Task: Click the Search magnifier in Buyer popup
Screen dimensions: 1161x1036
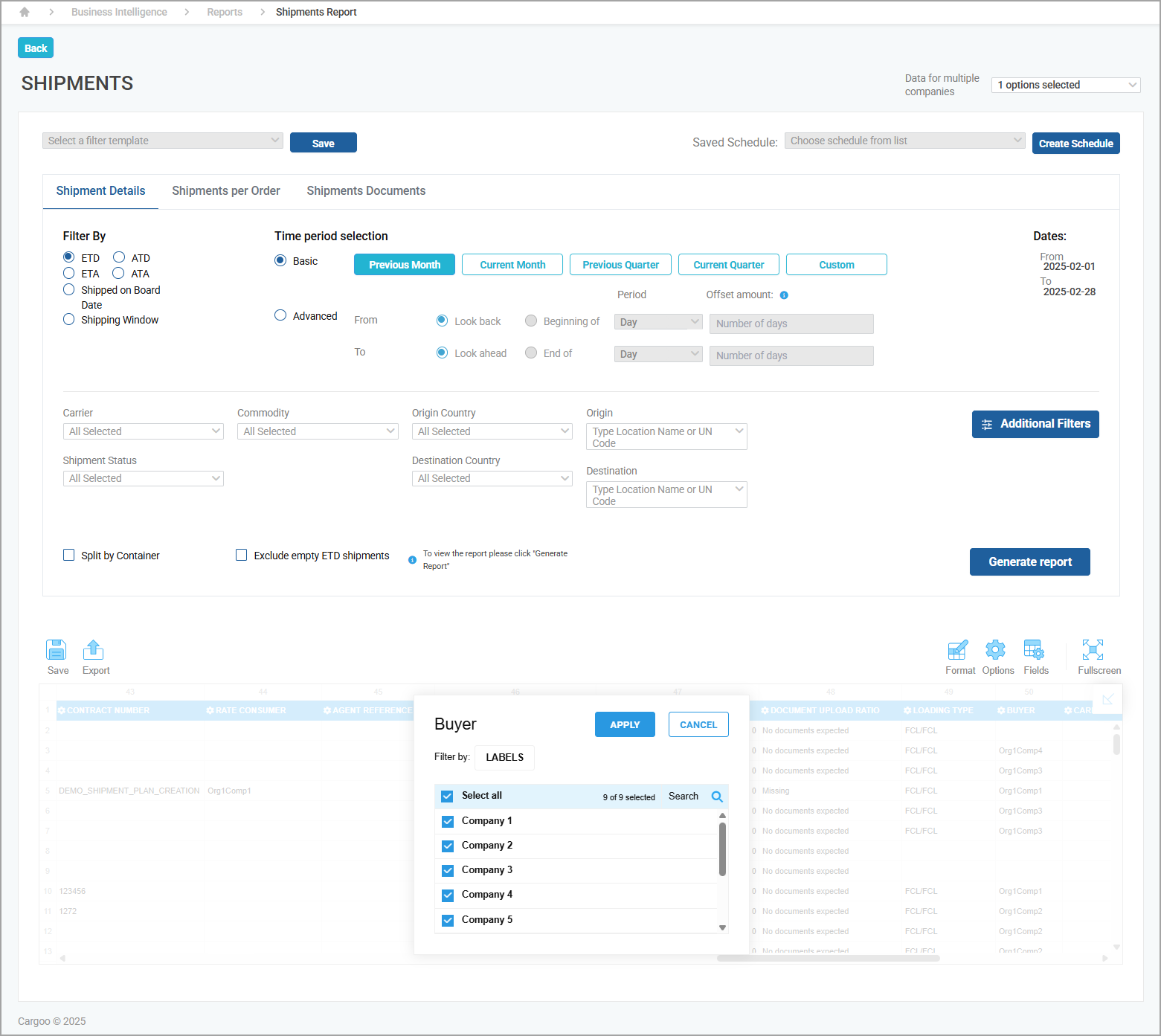Action: click(x=717, y=797)
